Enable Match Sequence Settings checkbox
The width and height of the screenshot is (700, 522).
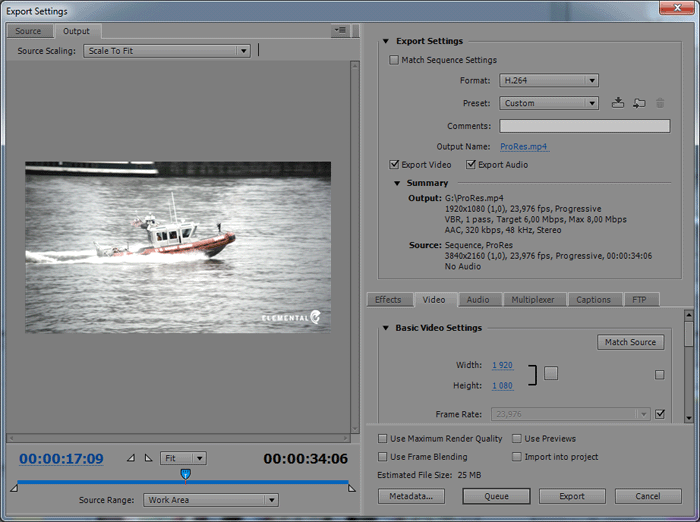(394, 60)
